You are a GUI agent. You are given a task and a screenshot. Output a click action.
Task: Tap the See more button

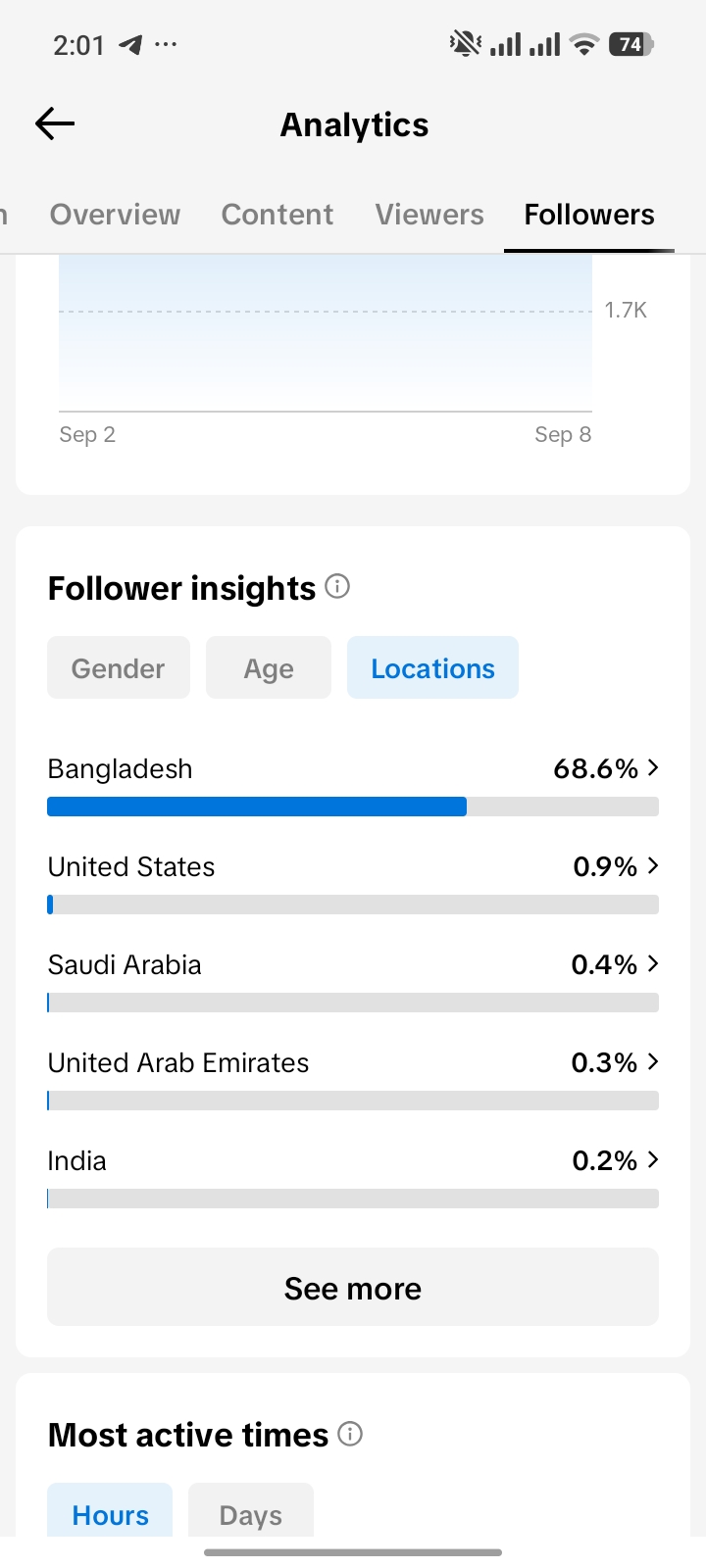353,1287
